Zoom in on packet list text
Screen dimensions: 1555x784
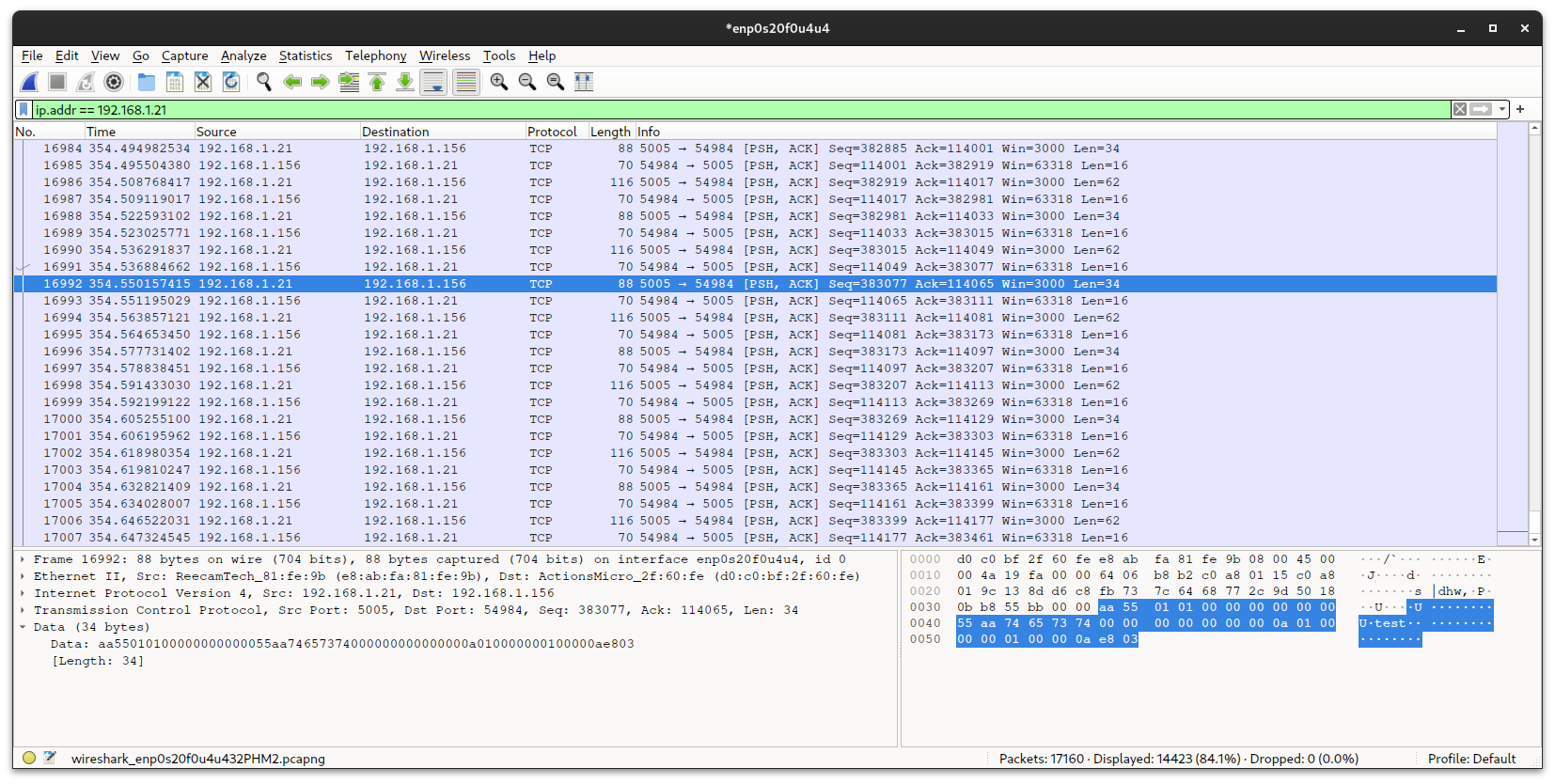pos(499,83)
